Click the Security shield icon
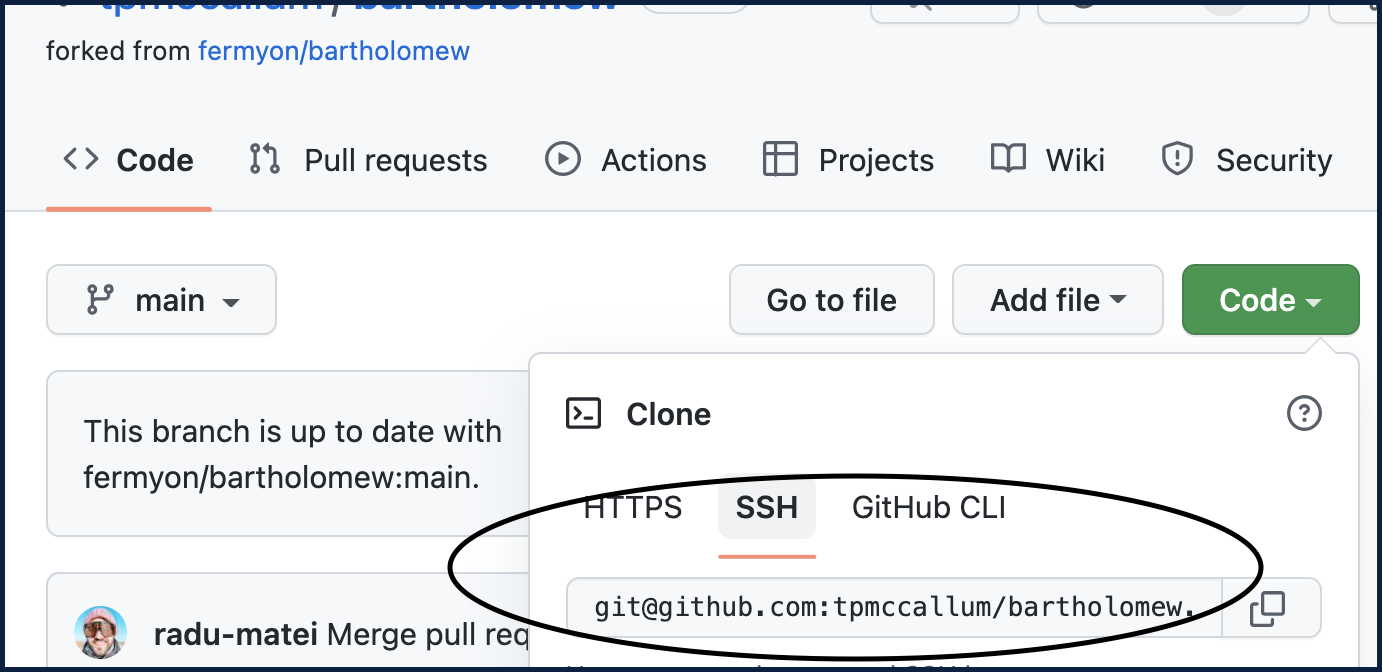This screenshot has height=672, width=1382. (x=1178, y=160)
